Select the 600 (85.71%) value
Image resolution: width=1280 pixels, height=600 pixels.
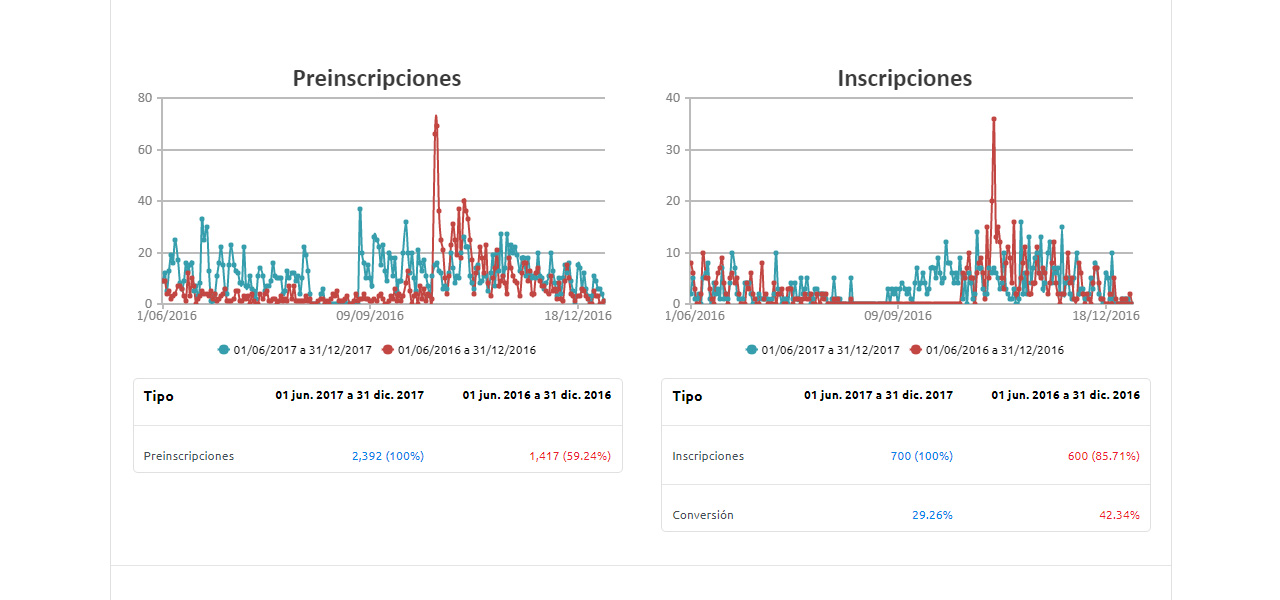pyautogui.click(x=1104, y=456)
